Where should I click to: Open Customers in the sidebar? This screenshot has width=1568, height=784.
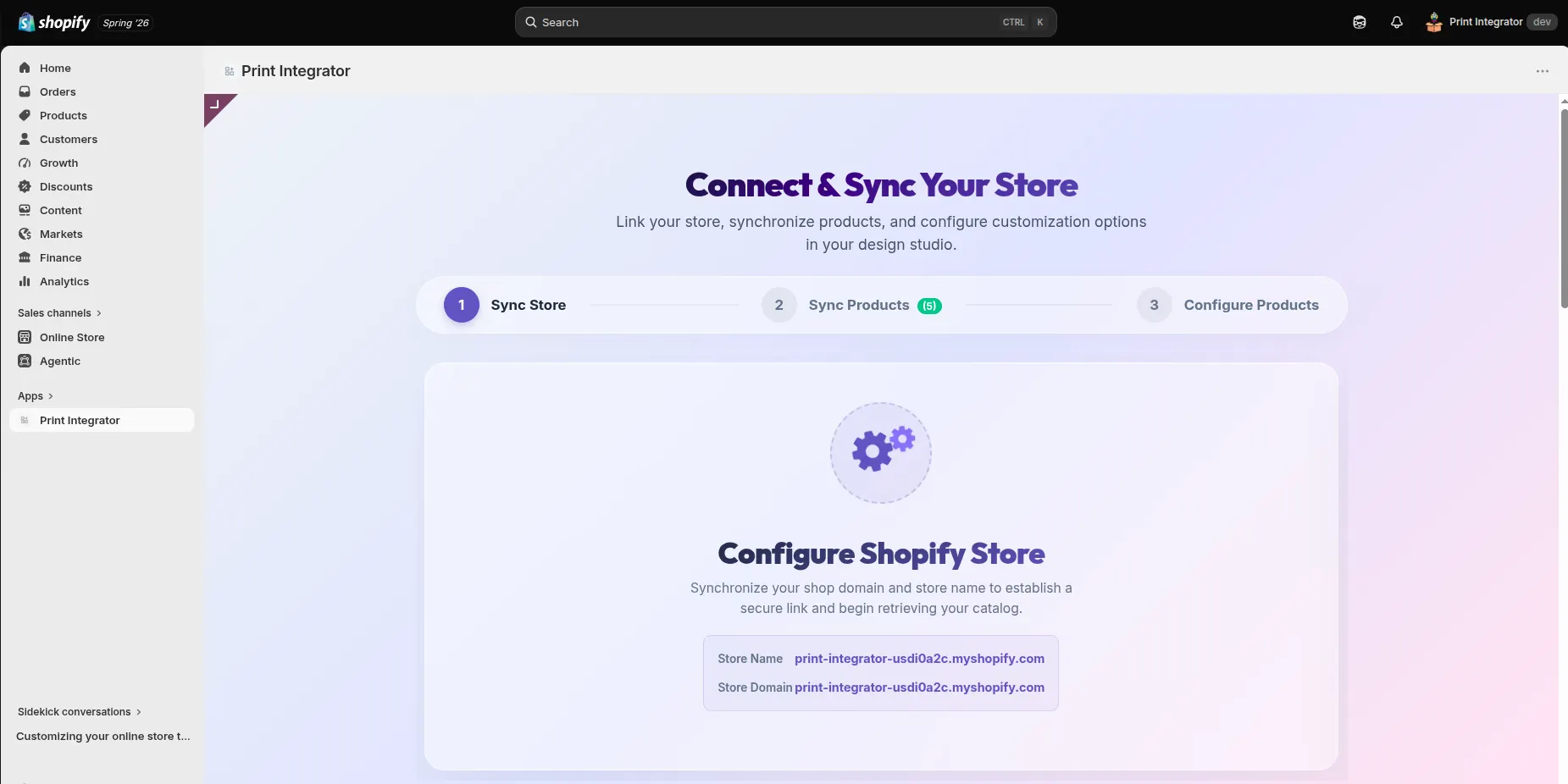(102, 139)
